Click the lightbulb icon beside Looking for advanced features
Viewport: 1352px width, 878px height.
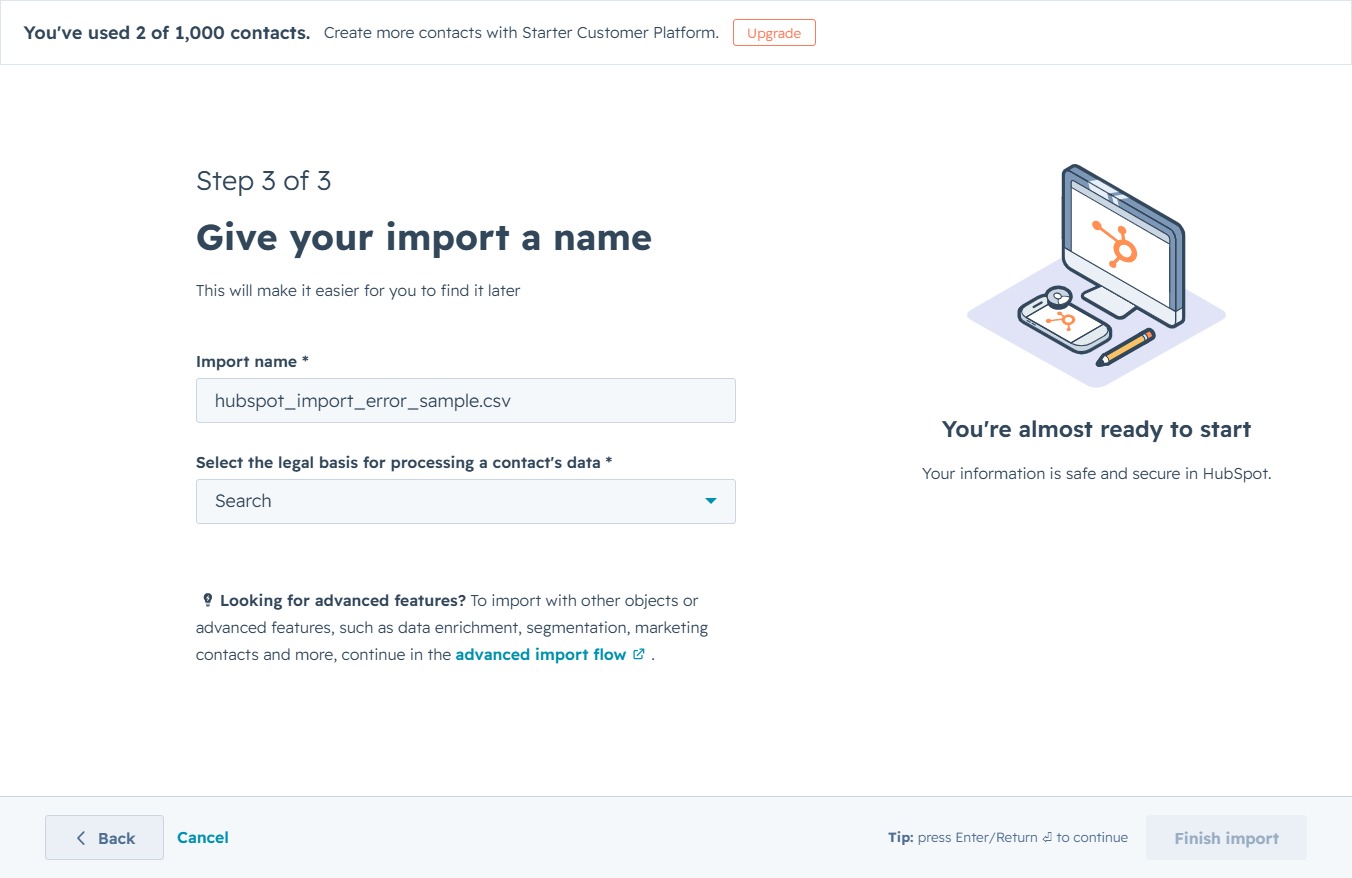point(207,601)
